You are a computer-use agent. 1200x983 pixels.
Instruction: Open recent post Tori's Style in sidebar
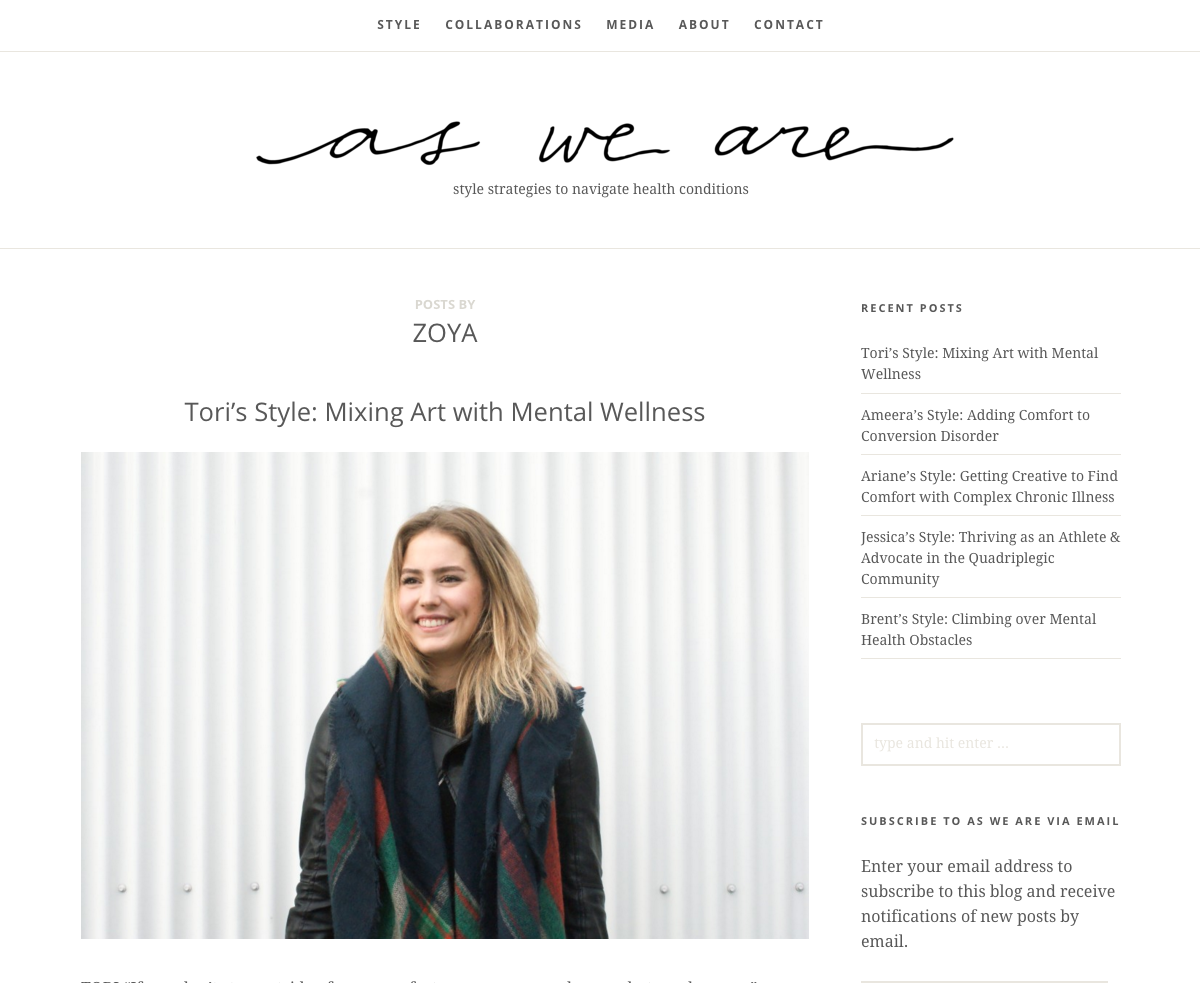(x=979, y=363)
